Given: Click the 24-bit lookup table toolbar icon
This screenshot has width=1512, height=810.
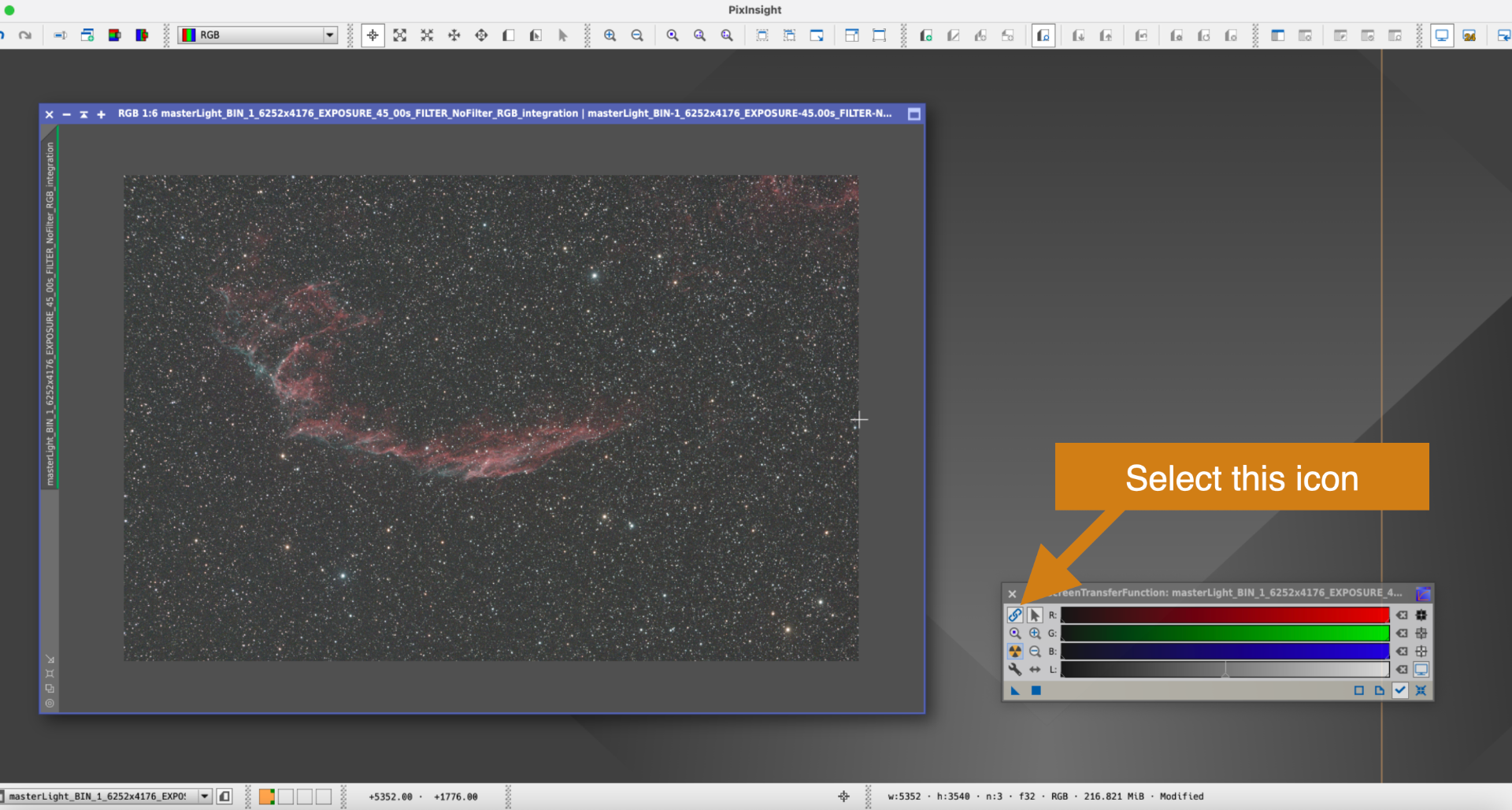Looking at the screenshot, I should pyautogui.click(x=1469, y=35).
